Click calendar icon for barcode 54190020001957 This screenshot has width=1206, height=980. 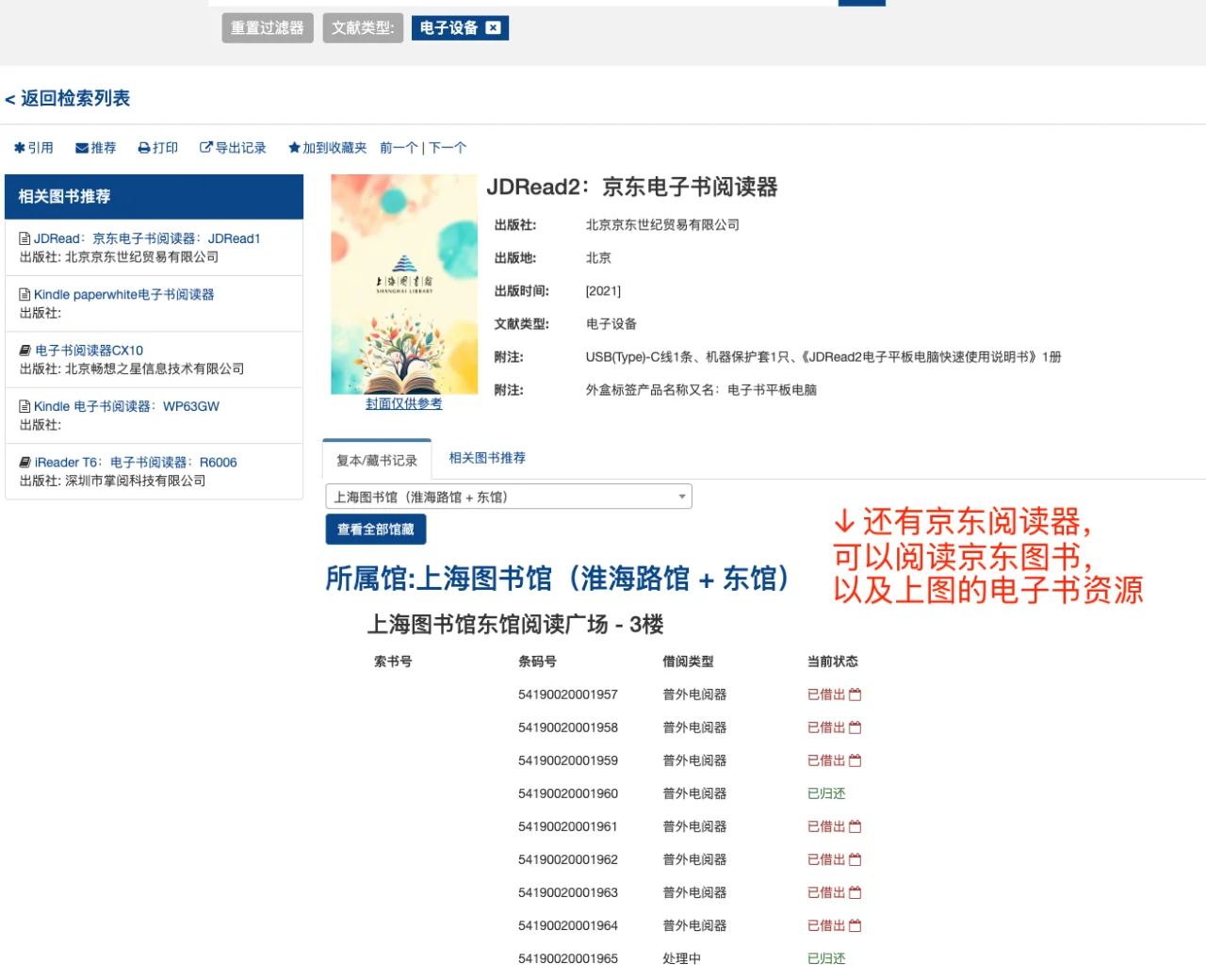[x=856, y=694]
